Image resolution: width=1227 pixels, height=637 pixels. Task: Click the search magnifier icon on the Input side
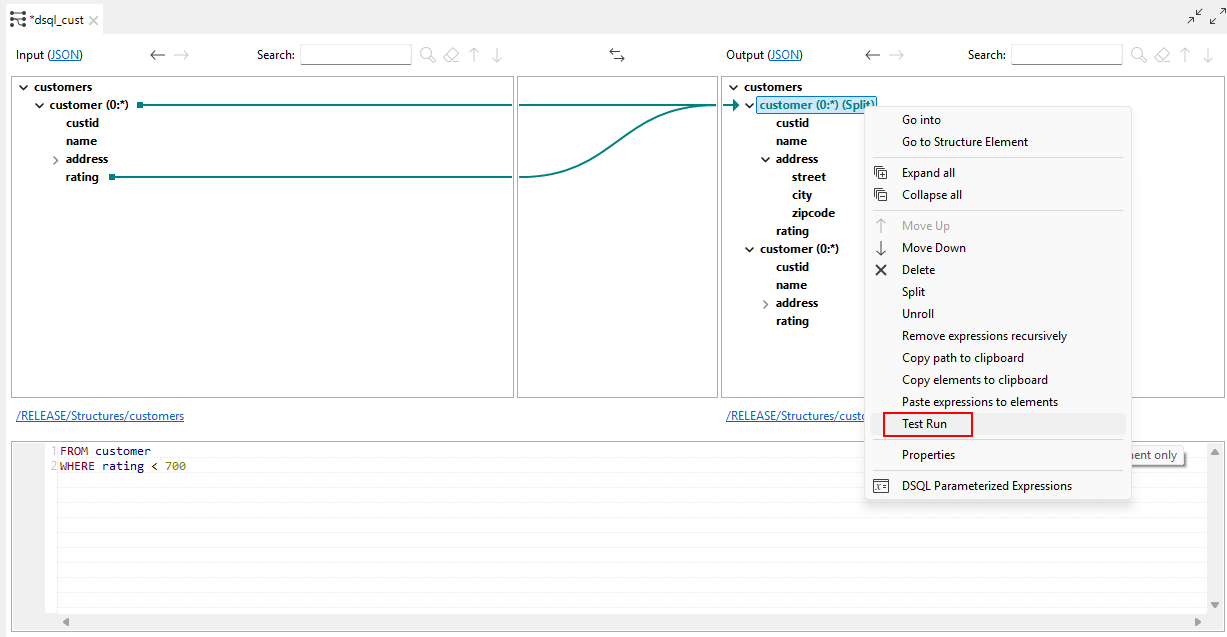(428, 55)
